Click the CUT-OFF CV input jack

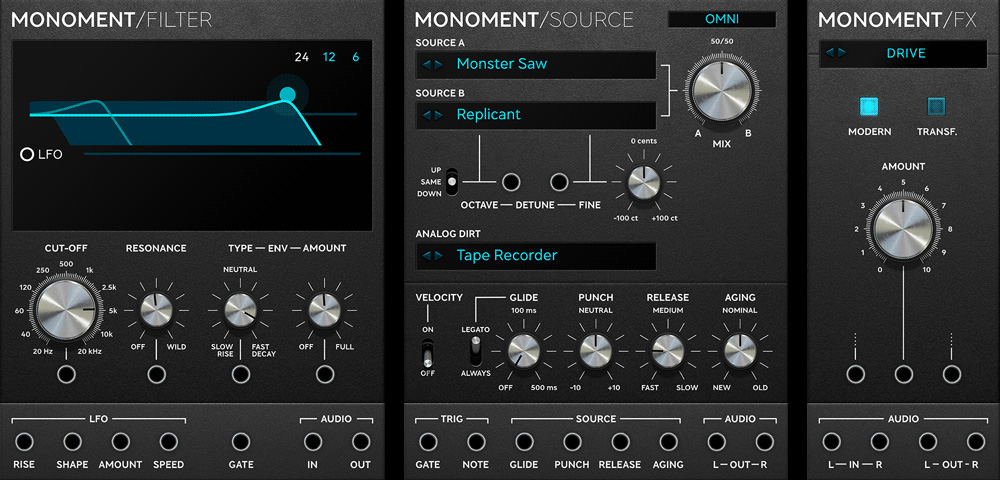[x=66, y=375]
